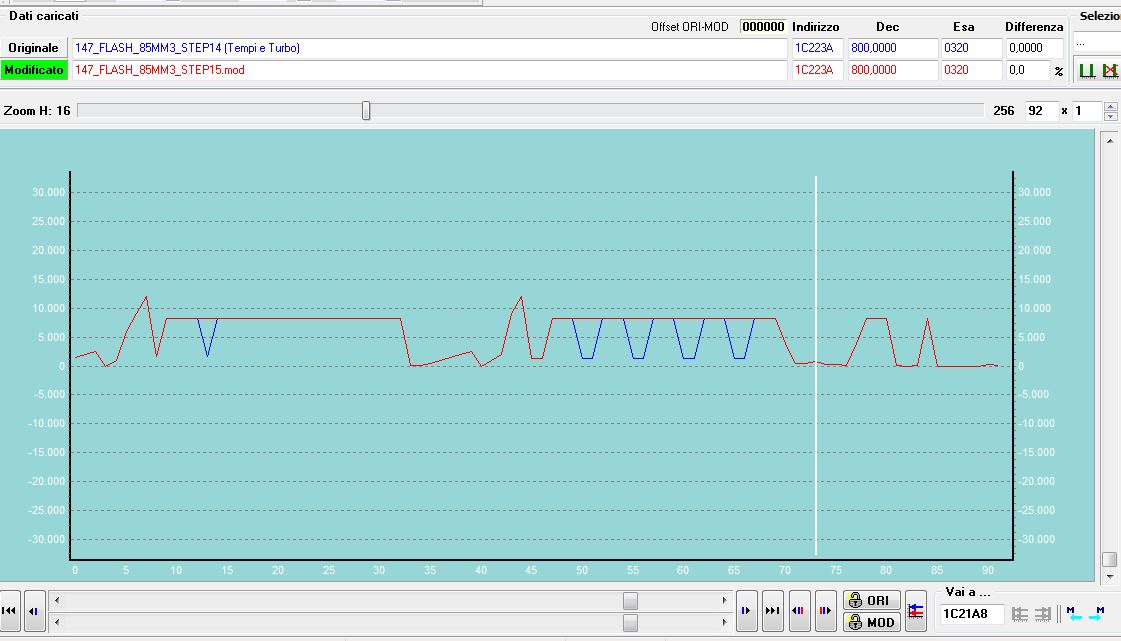1121x641 pixels.
Task: Go to the previous difference marker
Action: 799,611
